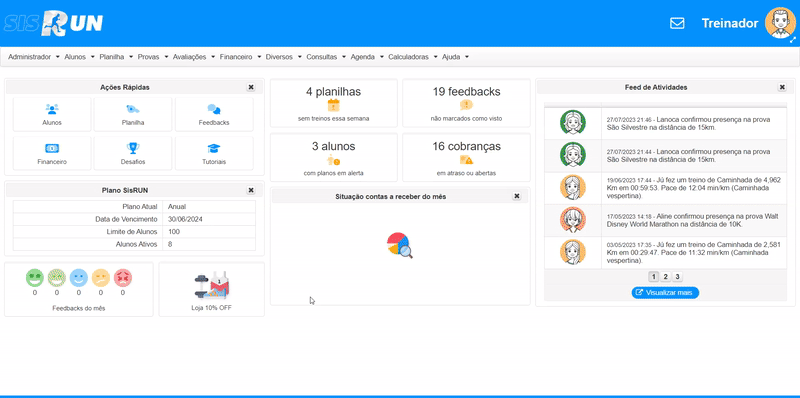This screenshot has height=398, width=800.
Task: Open the Loja 10% OFF store image
Action: click(211, 285)
